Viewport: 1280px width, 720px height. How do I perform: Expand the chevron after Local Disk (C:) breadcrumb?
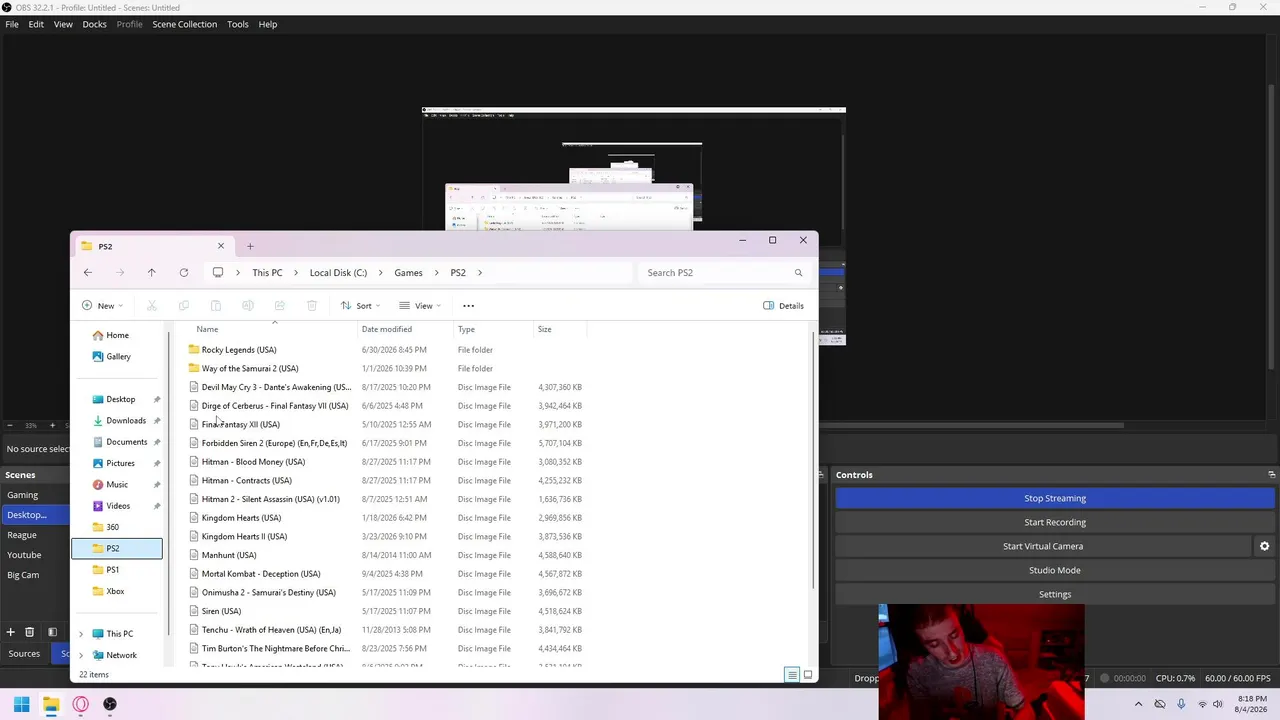point(381,273)
